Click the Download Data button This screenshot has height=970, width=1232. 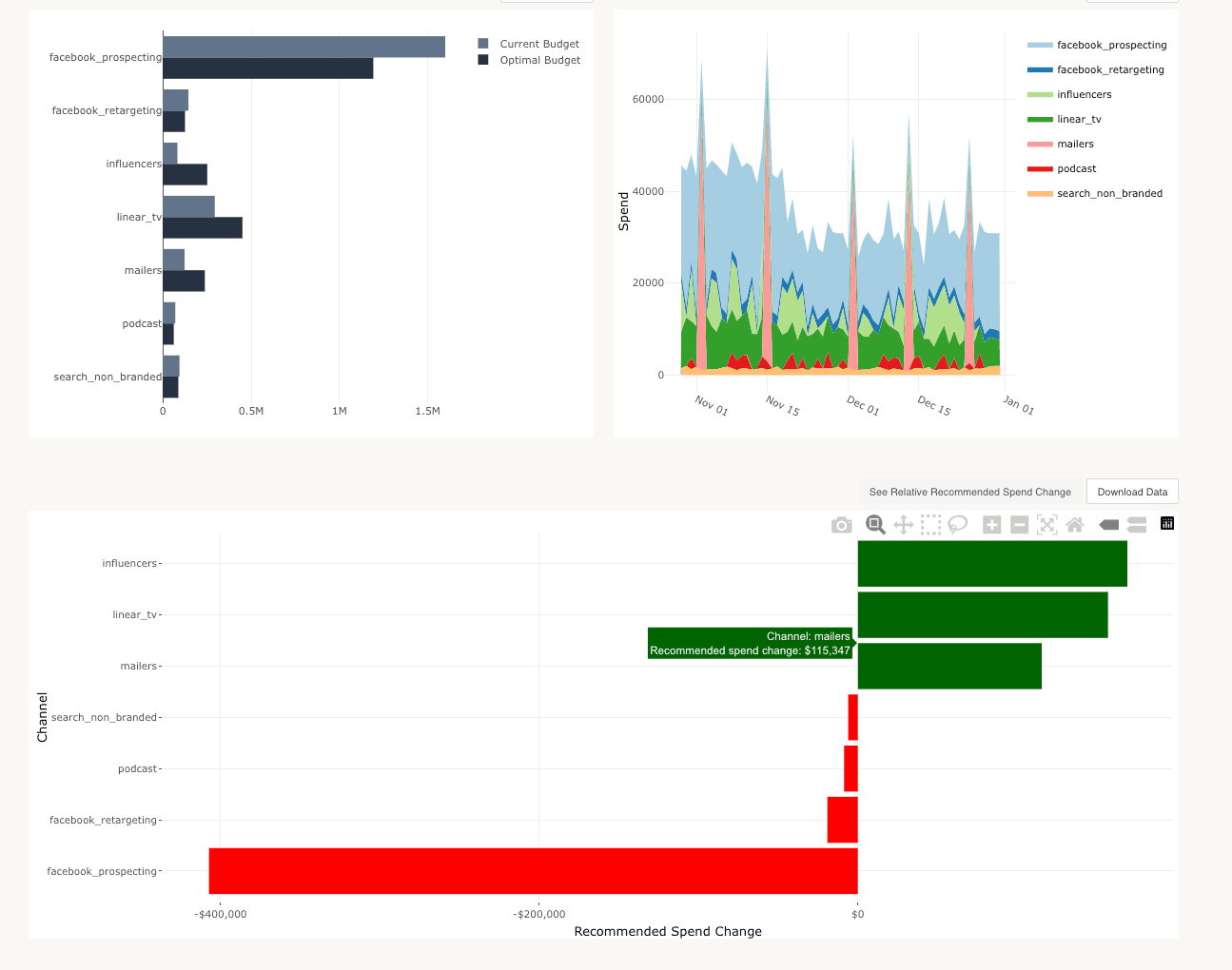pos(1132,492)
